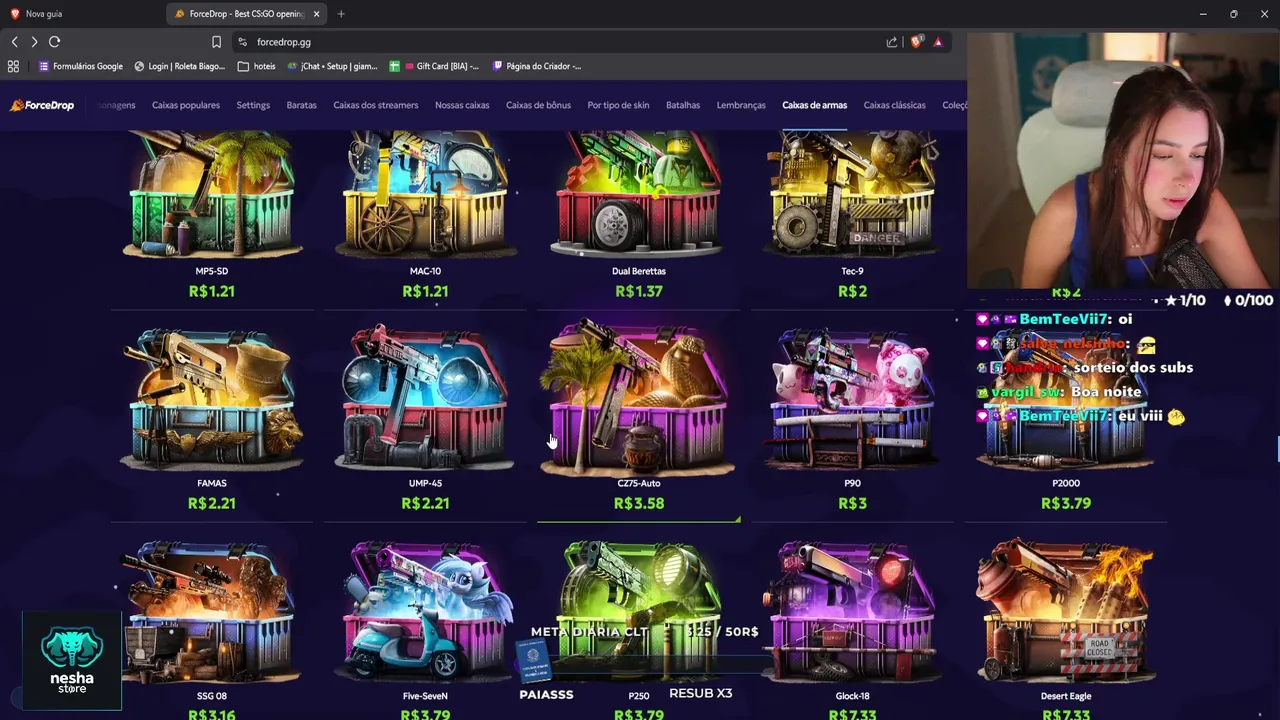Screen dimensions: 1280x720
Task: Open Caixas populares category
Action: pos(186,105)
